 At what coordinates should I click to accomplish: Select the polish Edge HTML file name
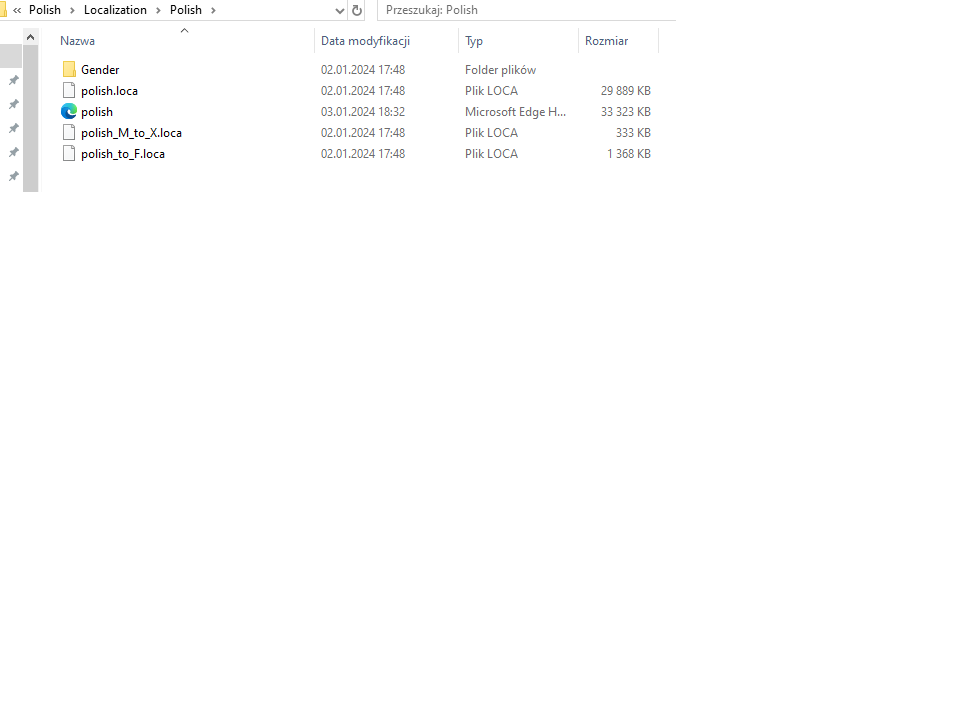pyautogui.click(x=97, y=112)
